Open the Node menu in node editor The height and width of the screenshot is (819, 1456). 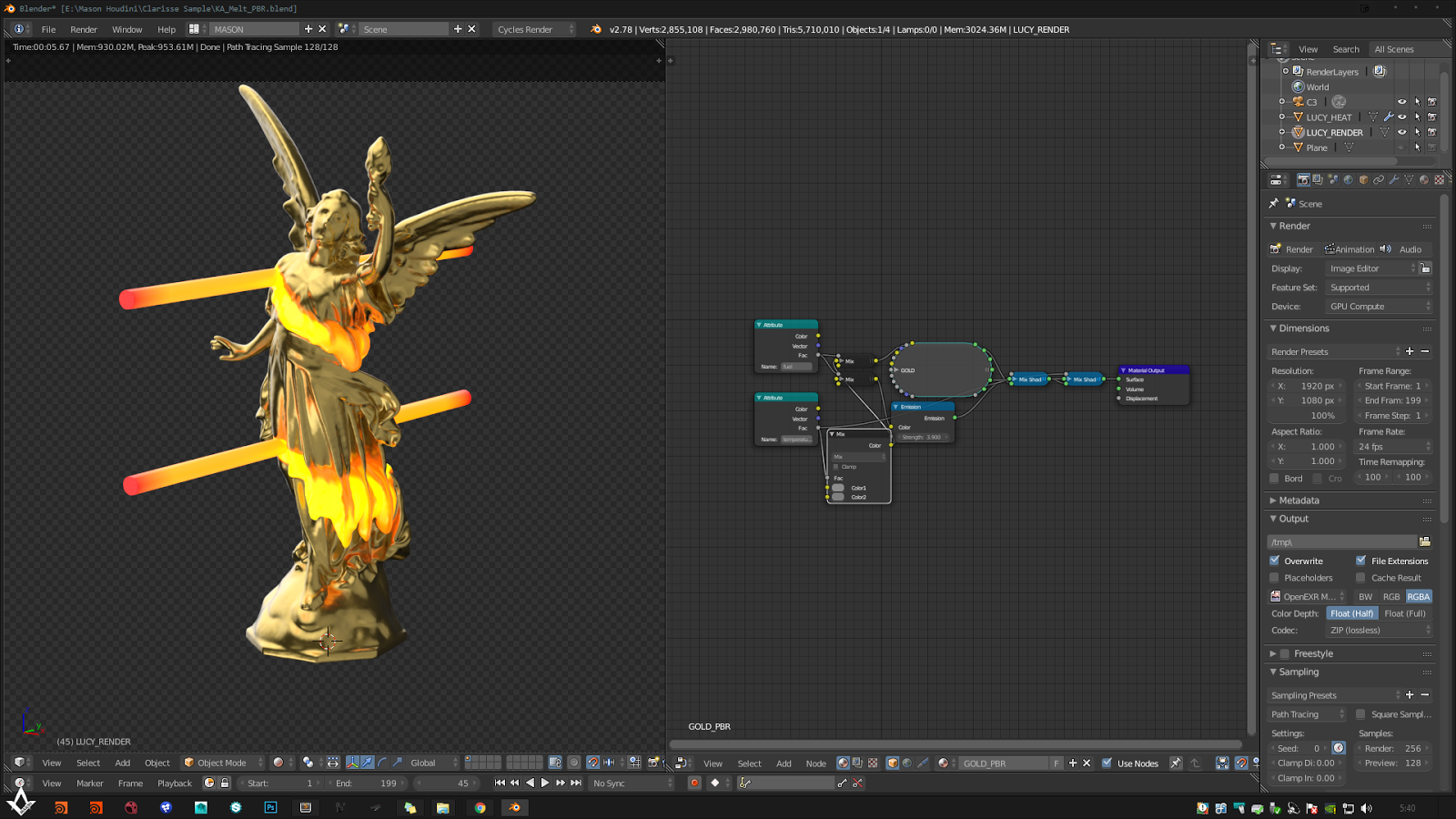(x=815, y=763)
